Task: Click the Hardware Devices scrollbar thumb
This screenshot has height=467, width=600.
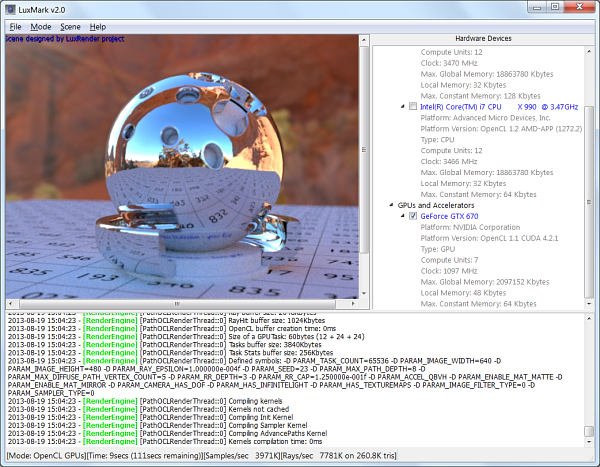Action: (589, 202)
